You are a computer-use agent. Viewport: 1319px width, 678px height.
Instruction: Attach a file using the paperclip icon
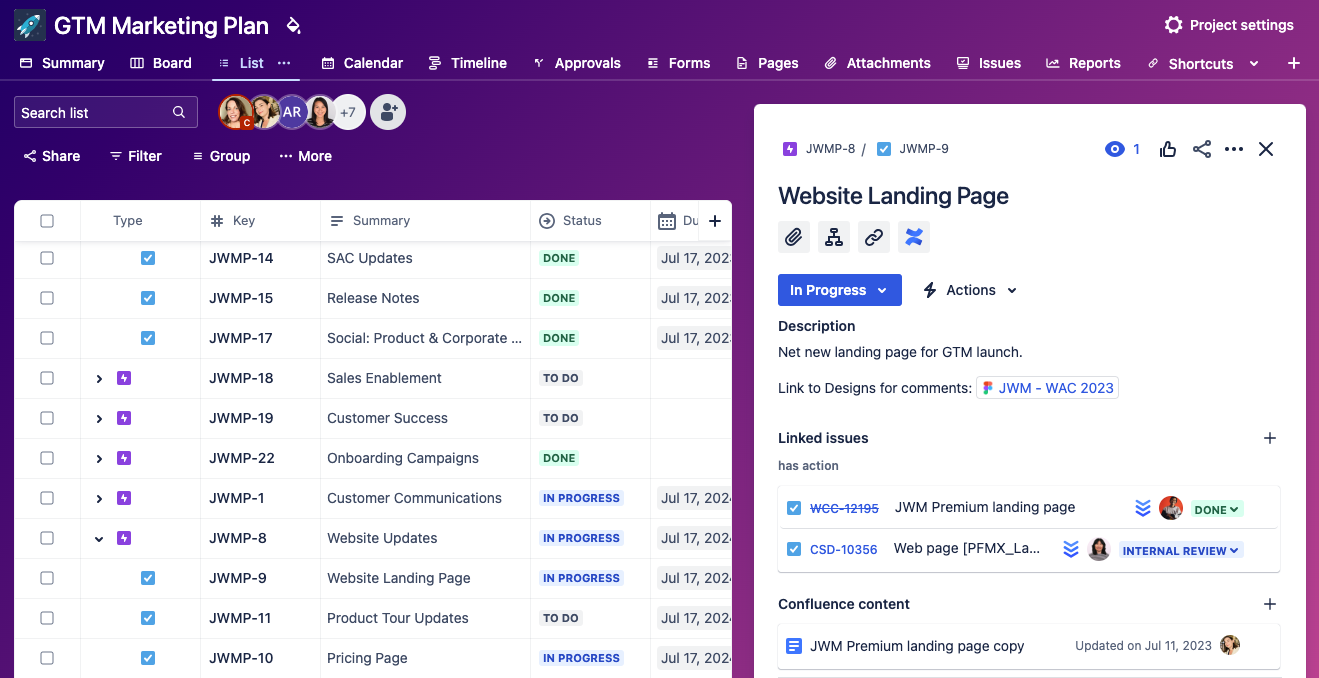(x=794, y=237)
